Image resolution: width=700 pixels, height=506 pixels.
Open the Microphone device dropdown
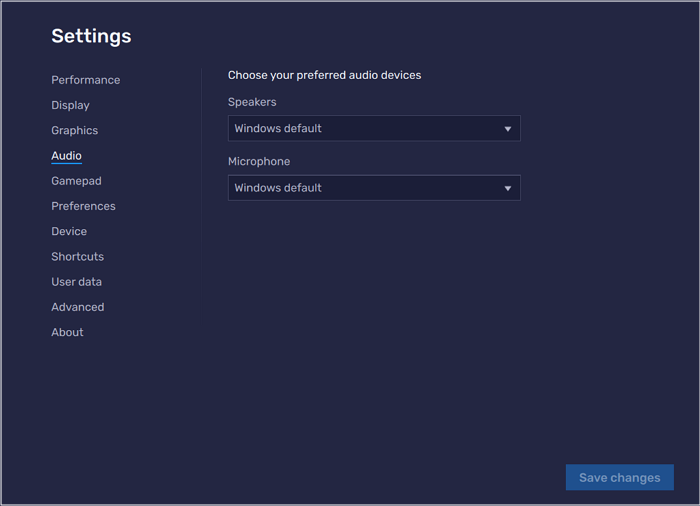(x=373, y=188)
